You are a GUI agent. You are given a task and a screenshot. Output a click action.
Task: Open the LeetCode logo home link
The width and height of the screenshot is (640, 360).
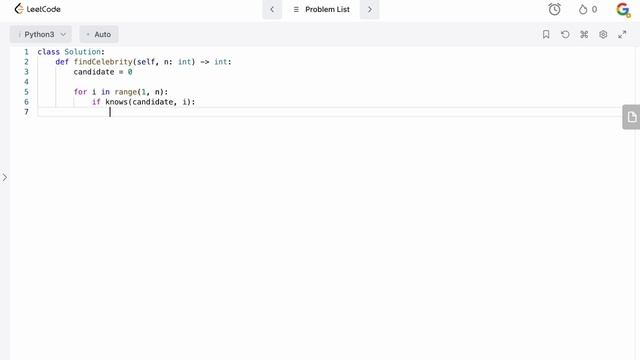pyautogui.click(x=37, y=9)
